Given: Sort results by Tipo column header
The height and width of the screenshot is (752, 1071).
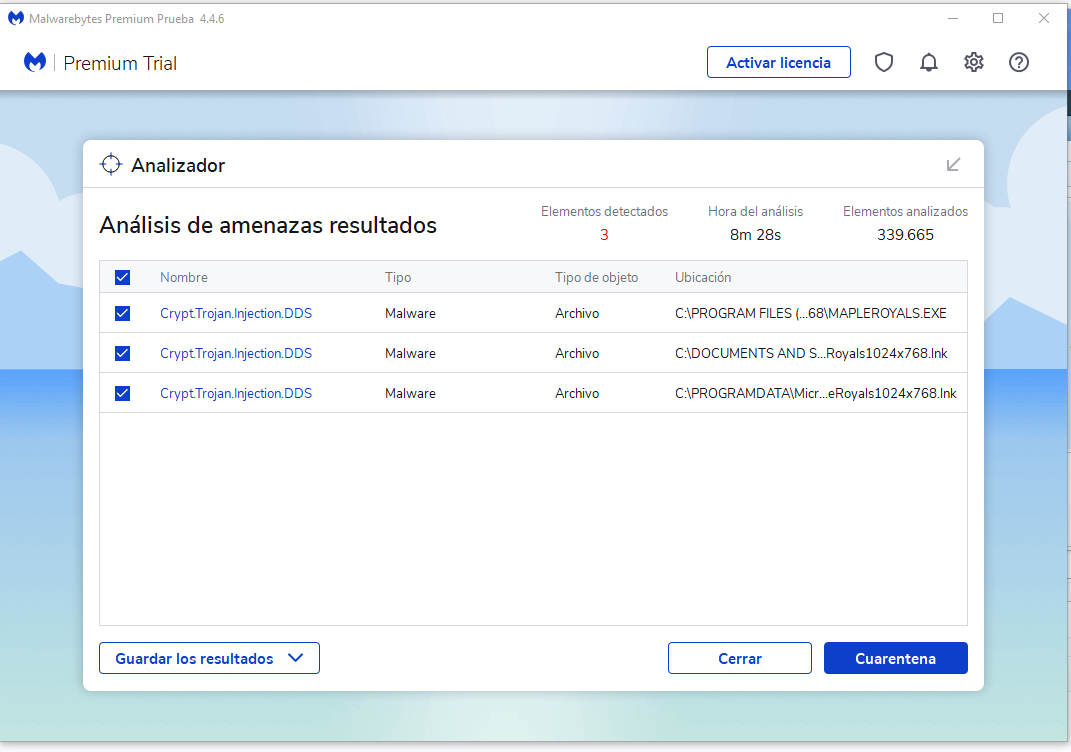Looking at the screenshot, I should 398,277.
